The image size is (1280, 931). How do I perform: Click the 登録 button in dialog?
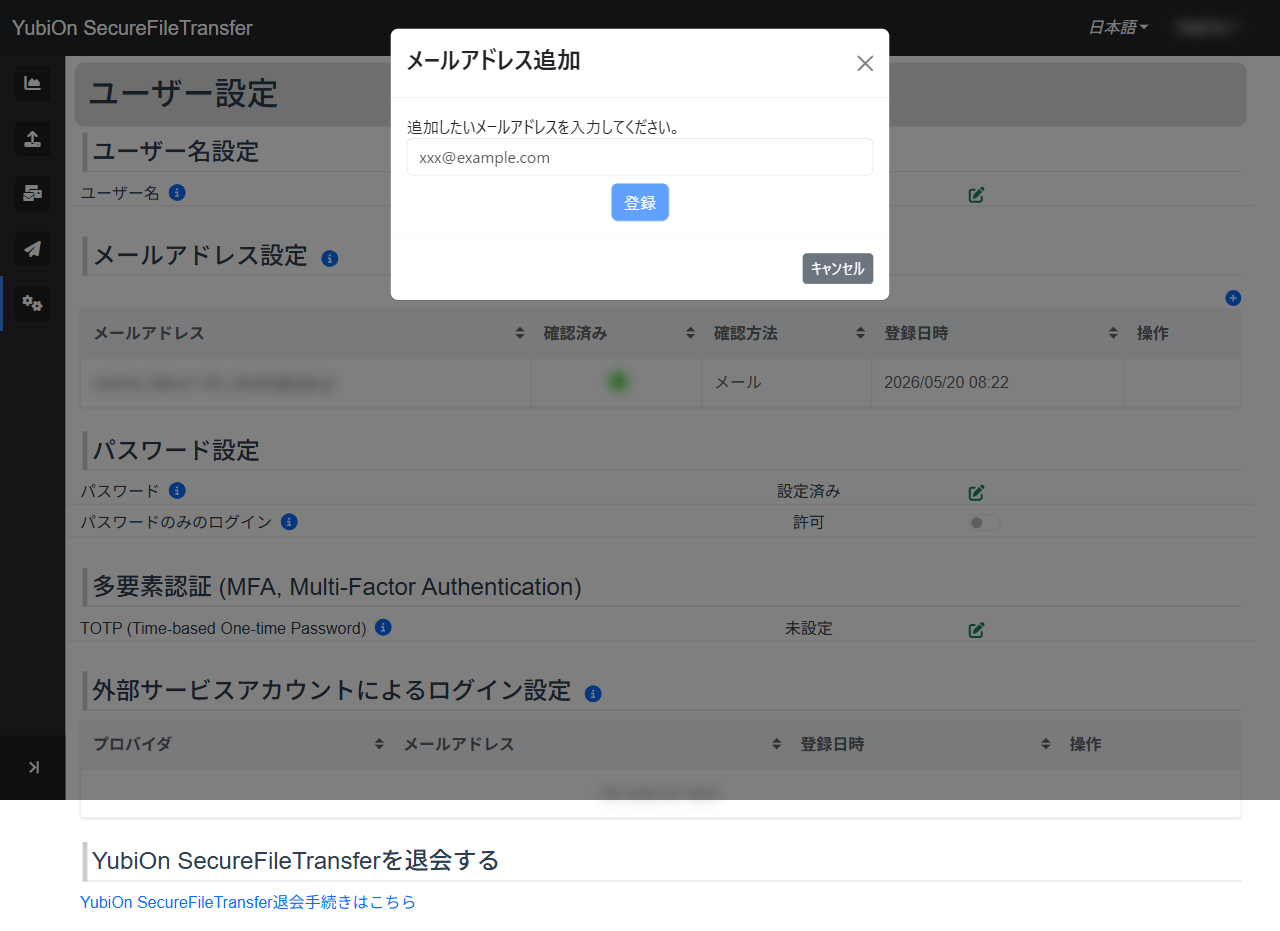640,202
